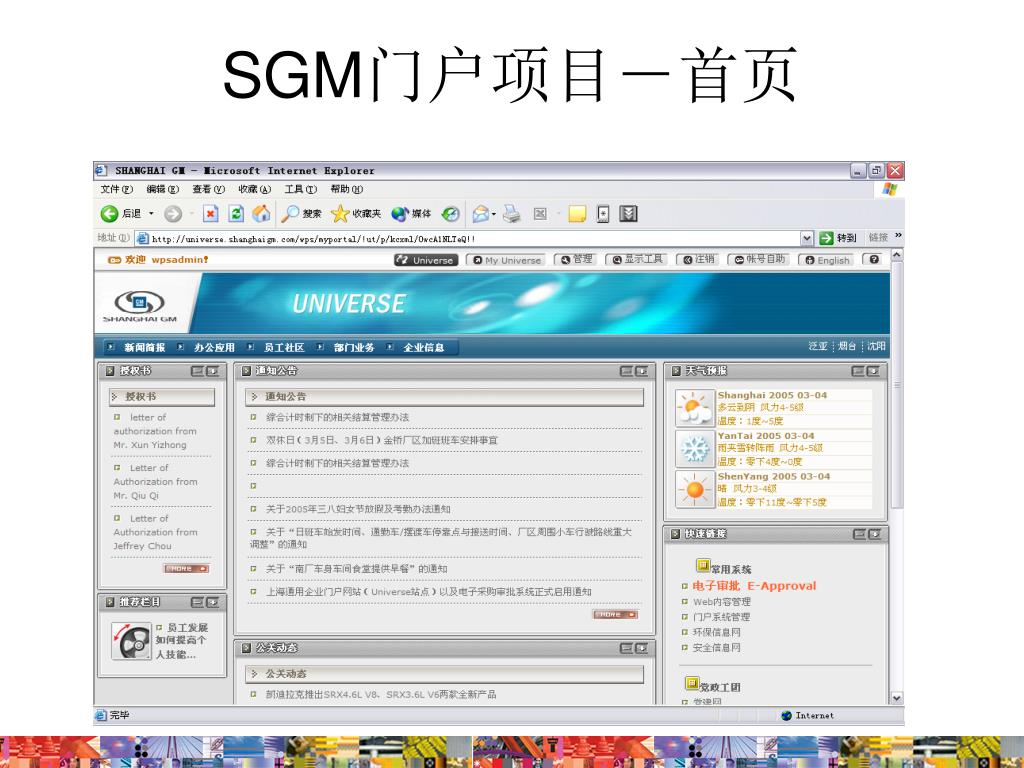Open Favorites (收藏夹) star button
Image resolution: width=1024 pixels, height=768 pixels.
[x=356, y=214]
